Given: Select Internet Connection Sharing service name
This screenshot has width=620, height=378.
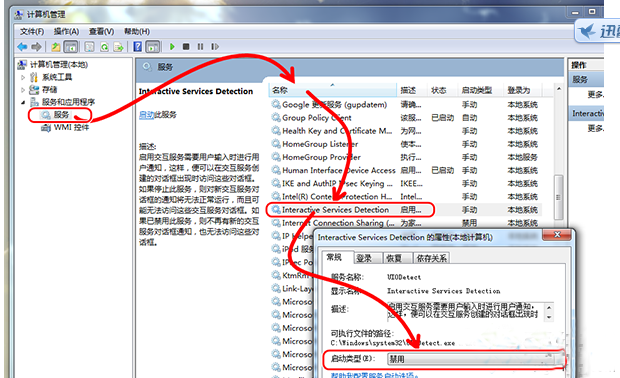Looking at the screenshot, I should 338,223.
